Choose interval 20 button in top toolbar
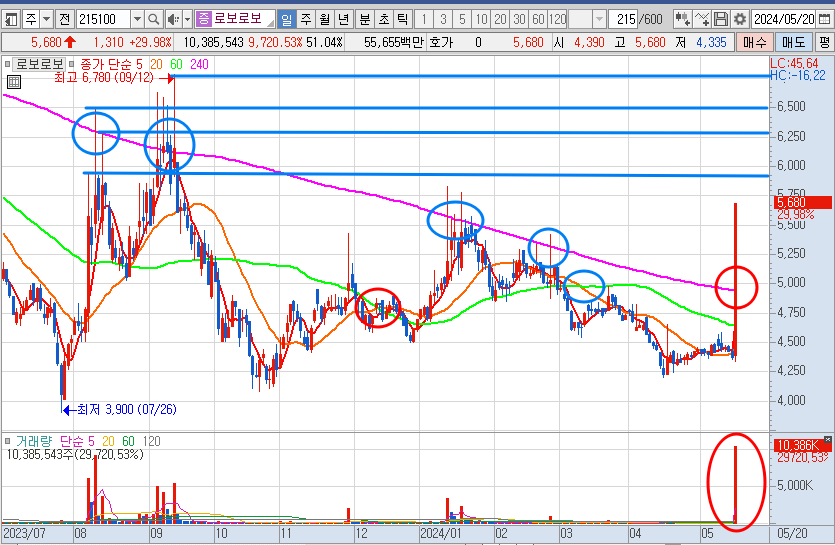 500,20
